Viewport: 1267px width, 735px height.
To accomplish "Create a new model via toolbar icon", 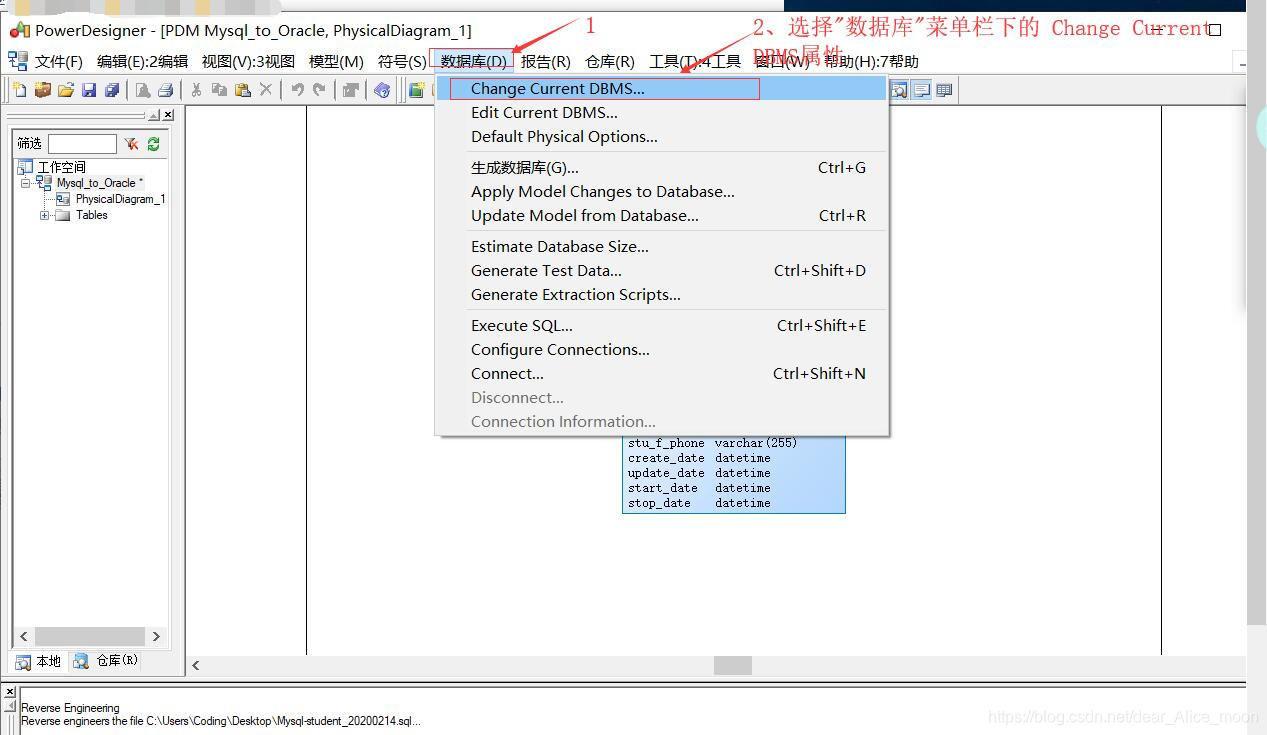I will (20, 89).
